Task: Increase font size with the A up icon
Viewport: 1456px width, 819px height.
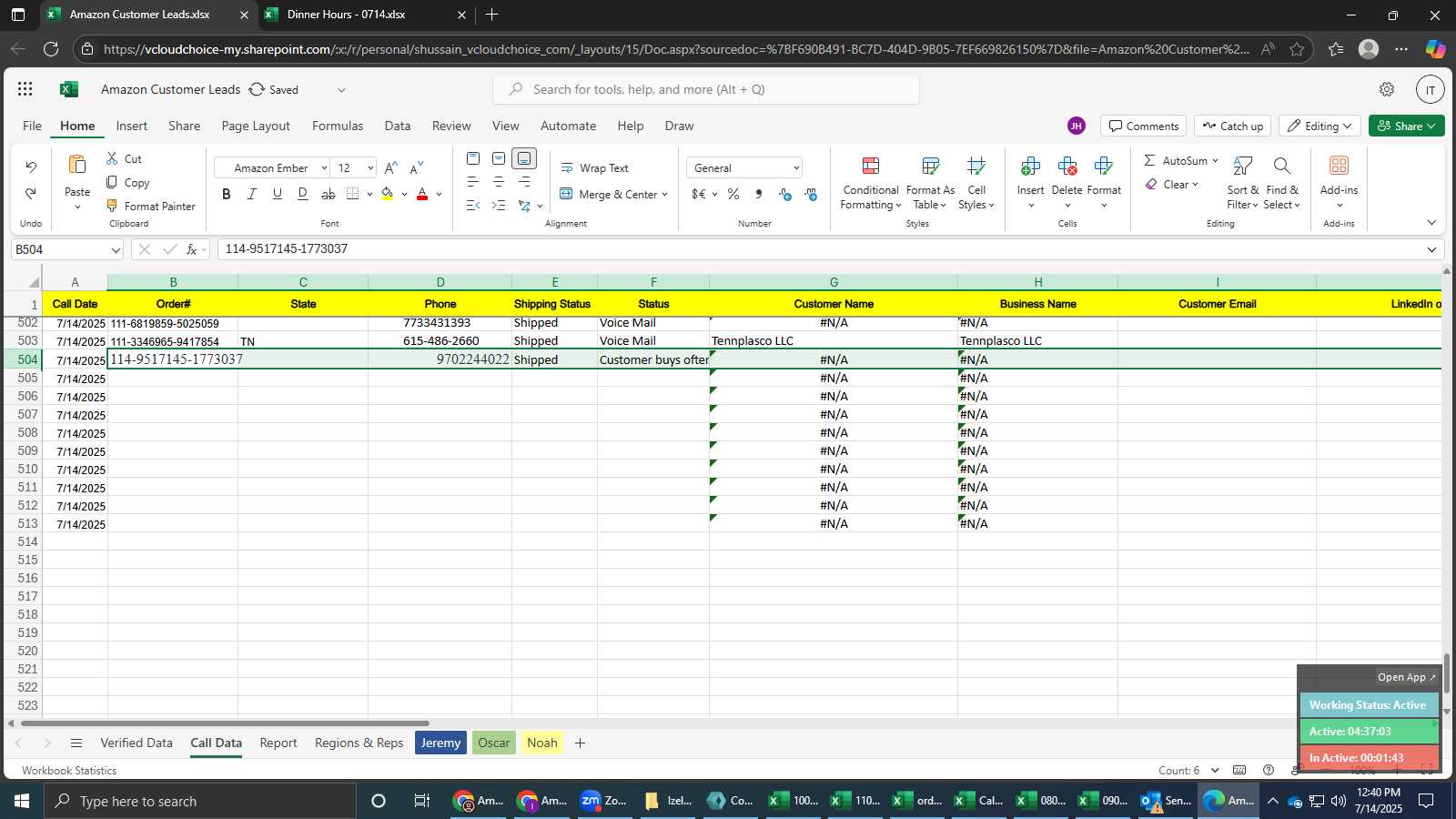Action: point(390,167)
